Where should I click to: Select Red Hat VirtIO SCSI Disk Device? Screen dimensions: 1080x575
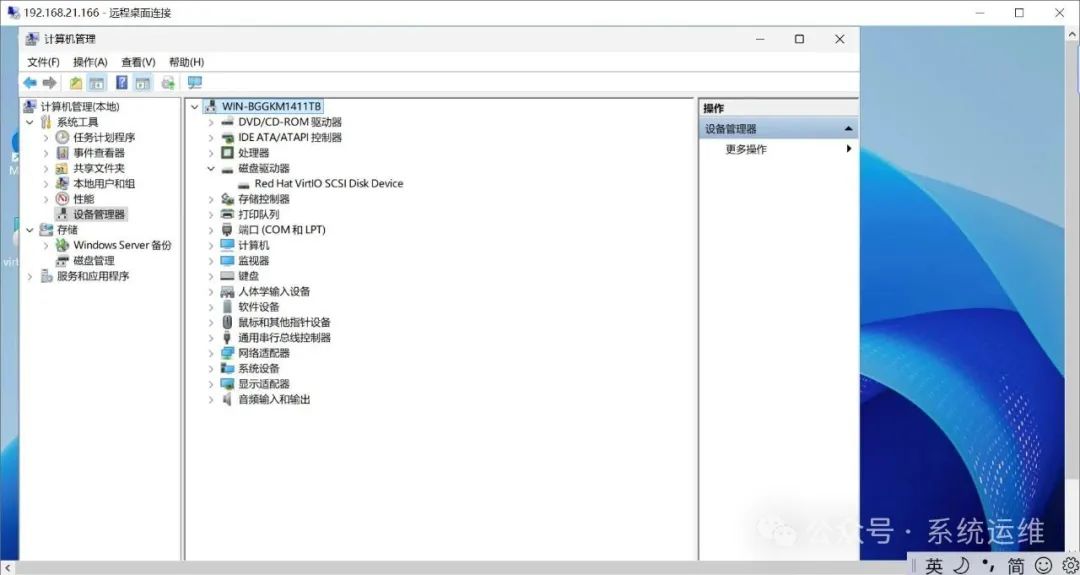pos(328,184)
